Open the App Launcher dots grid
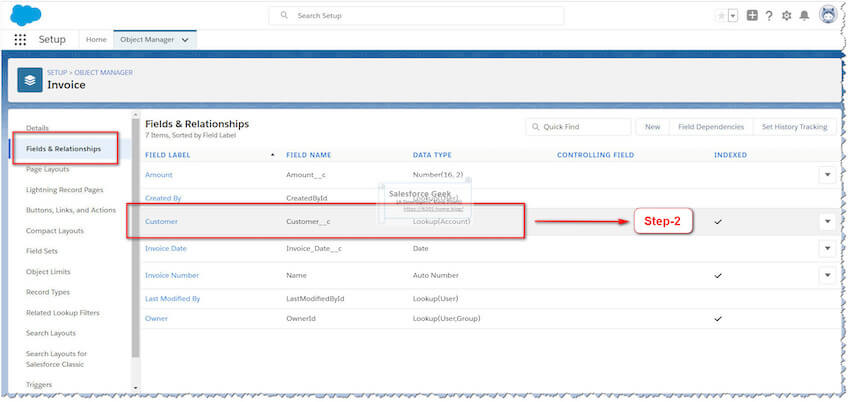Image resolution: width=850 pixels, height=402 pixels. 20,40
